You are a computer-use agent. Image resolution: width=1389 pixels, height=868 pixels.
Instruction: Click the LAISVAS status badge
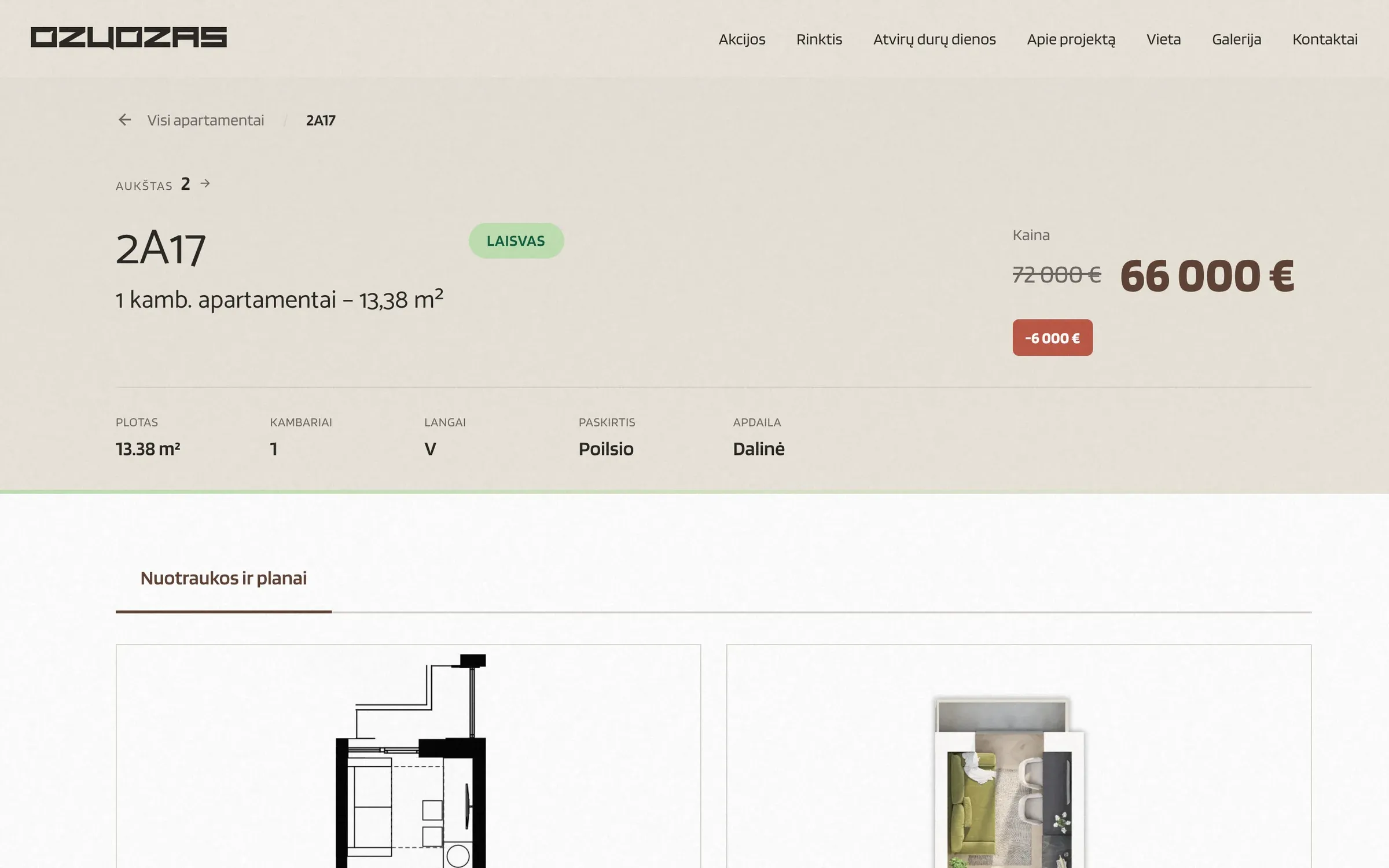(516, 241)
